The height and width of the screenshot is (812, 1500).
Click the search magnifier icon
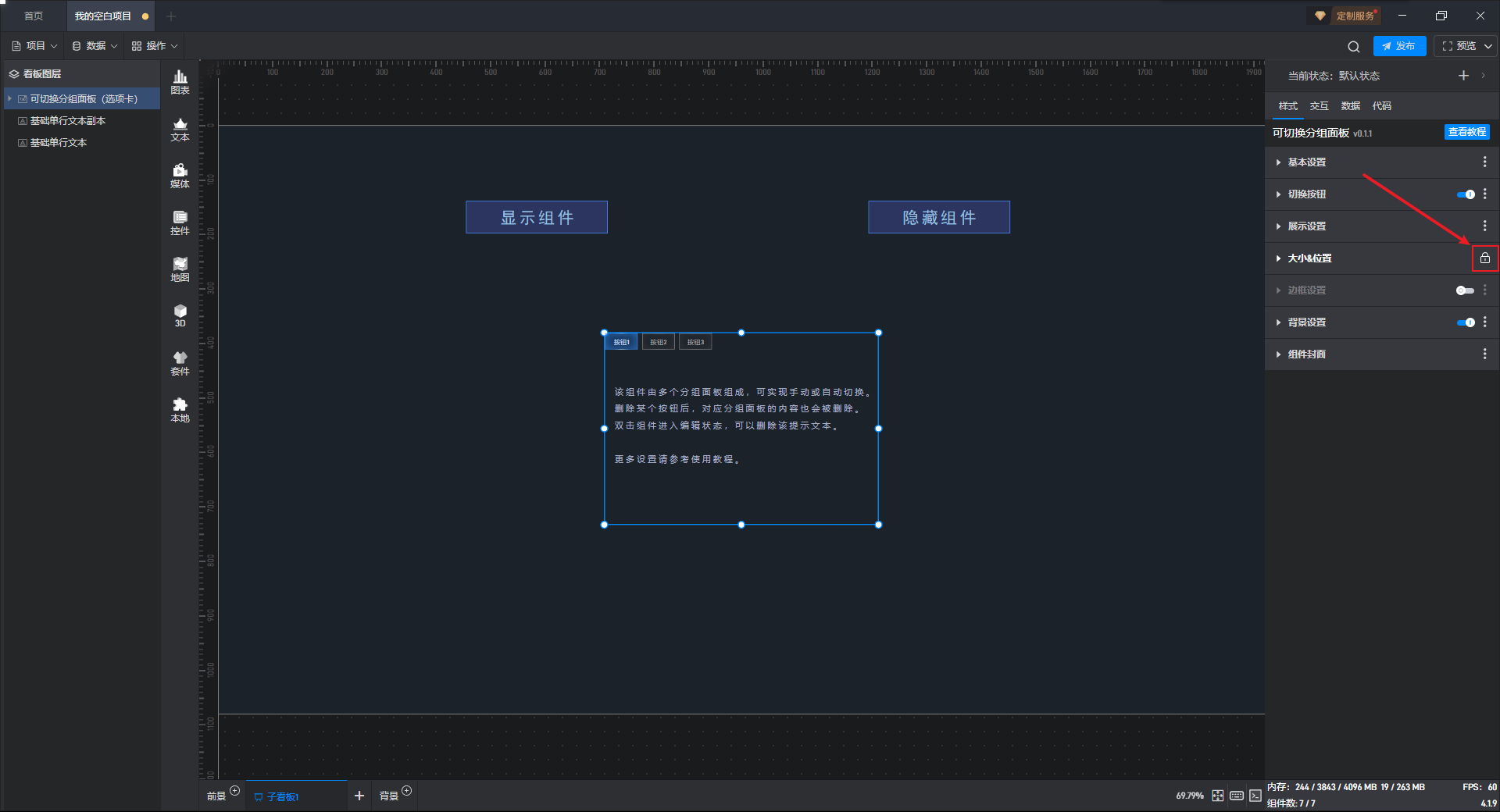pos(1354,47)
